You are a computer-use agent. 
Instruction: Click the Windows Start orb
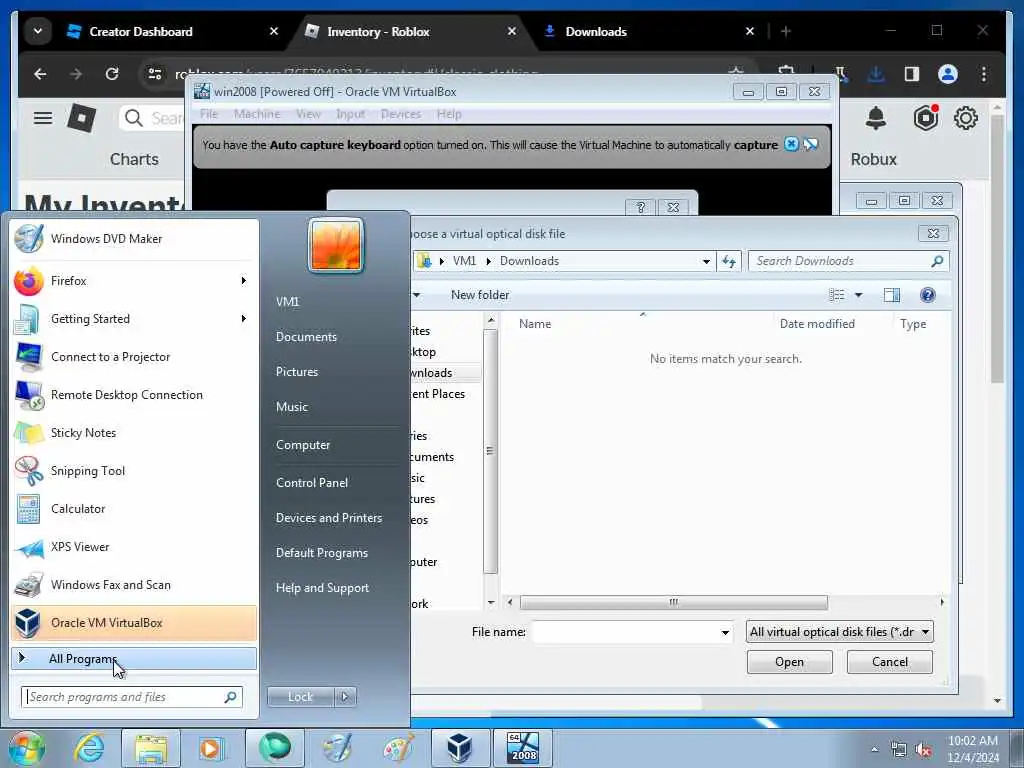tap(26, 748)
